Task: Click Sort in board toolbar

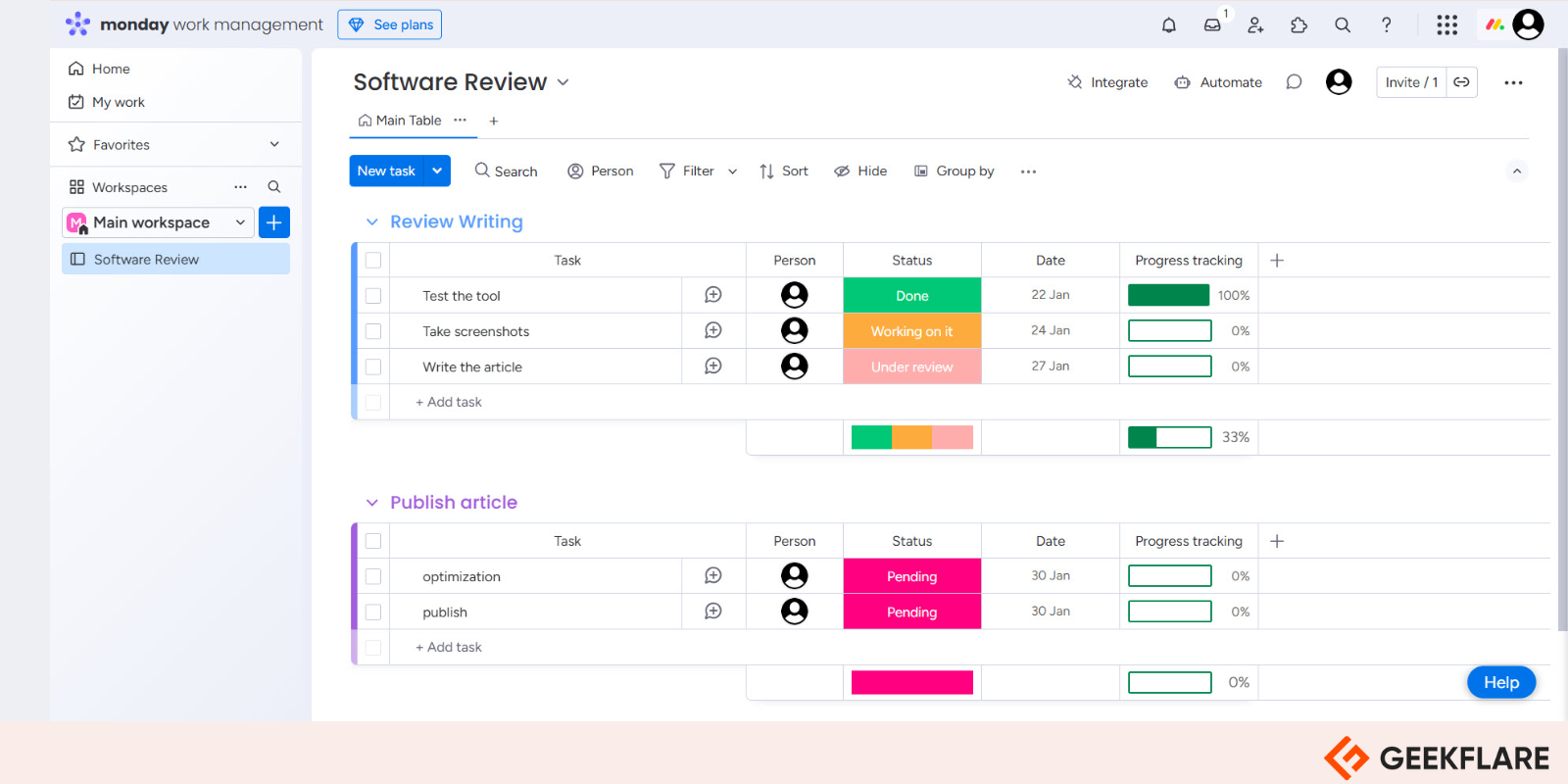Action: point(783,171)
